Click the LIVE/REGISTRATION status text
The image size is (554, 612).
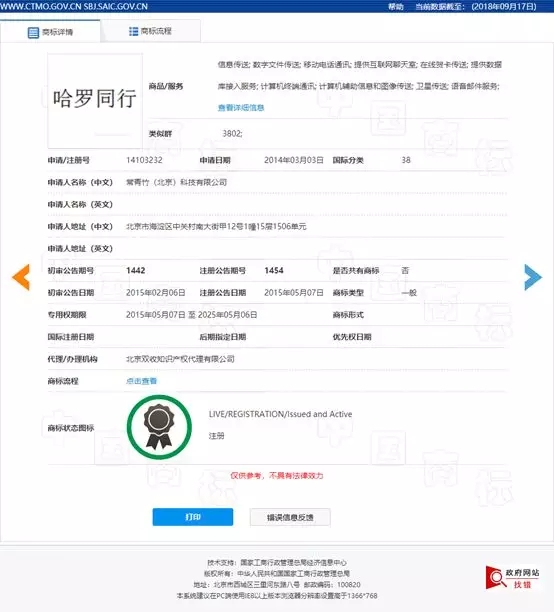(280, 414)
